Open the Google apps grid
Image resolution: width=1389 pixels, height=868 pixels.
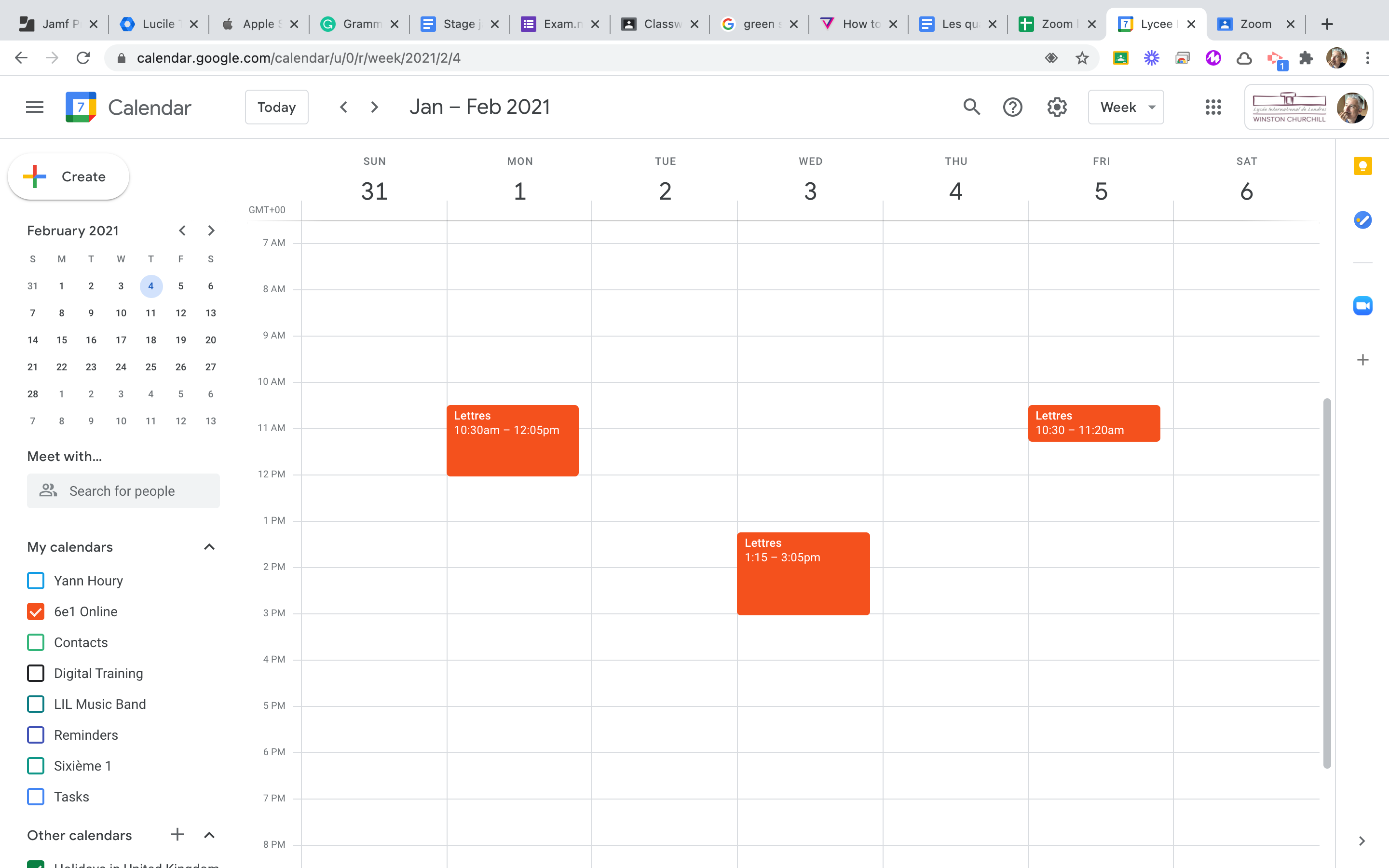click(x=1213, y=108)
